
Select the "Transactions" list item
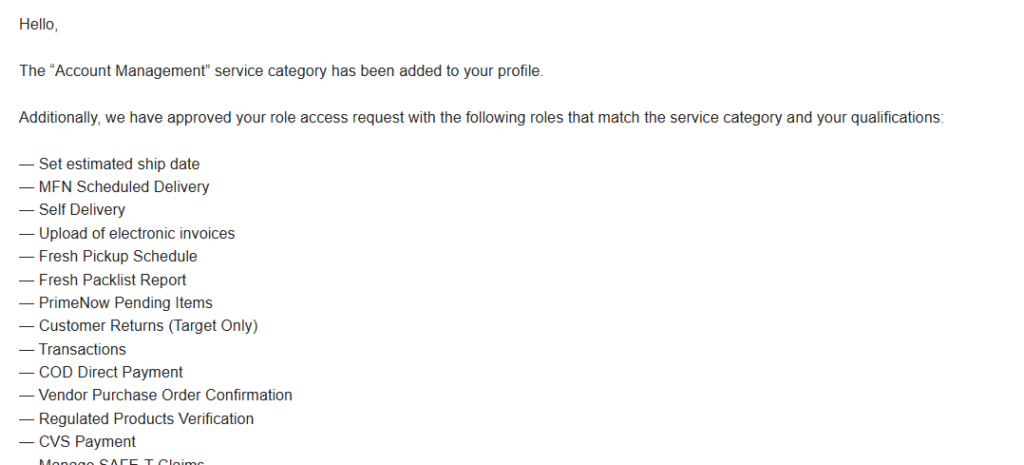(82, 349)
